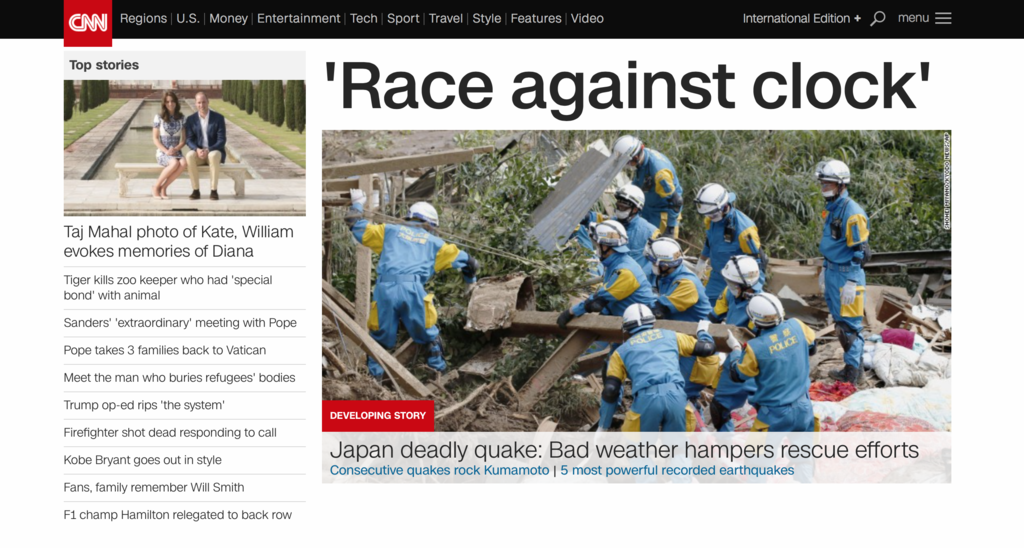Click the CNN logo
Screen dimensions: 1024x548
click(88, 23)
